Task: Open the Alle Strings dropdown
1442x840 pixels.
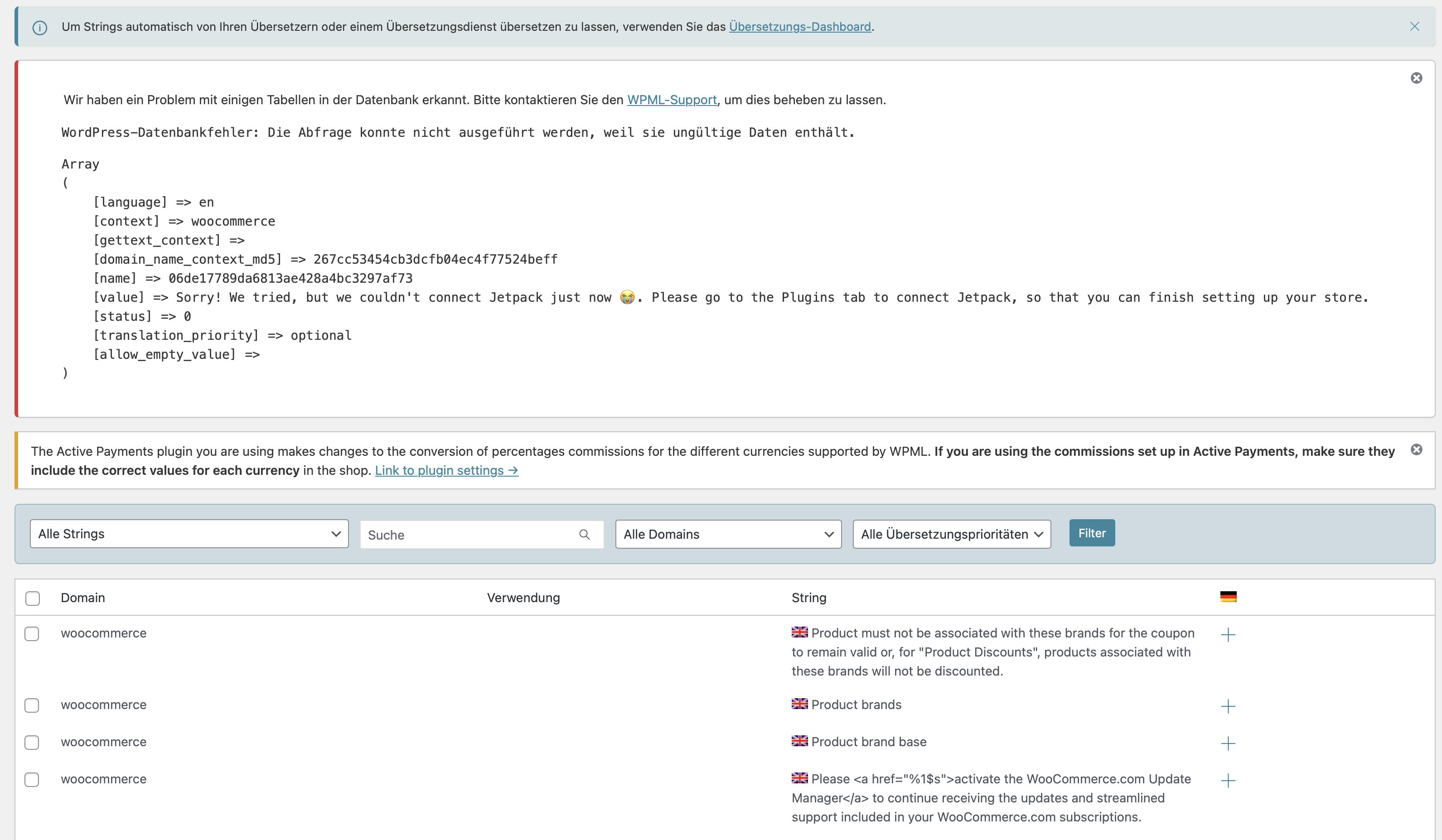Action: (189, 534)
